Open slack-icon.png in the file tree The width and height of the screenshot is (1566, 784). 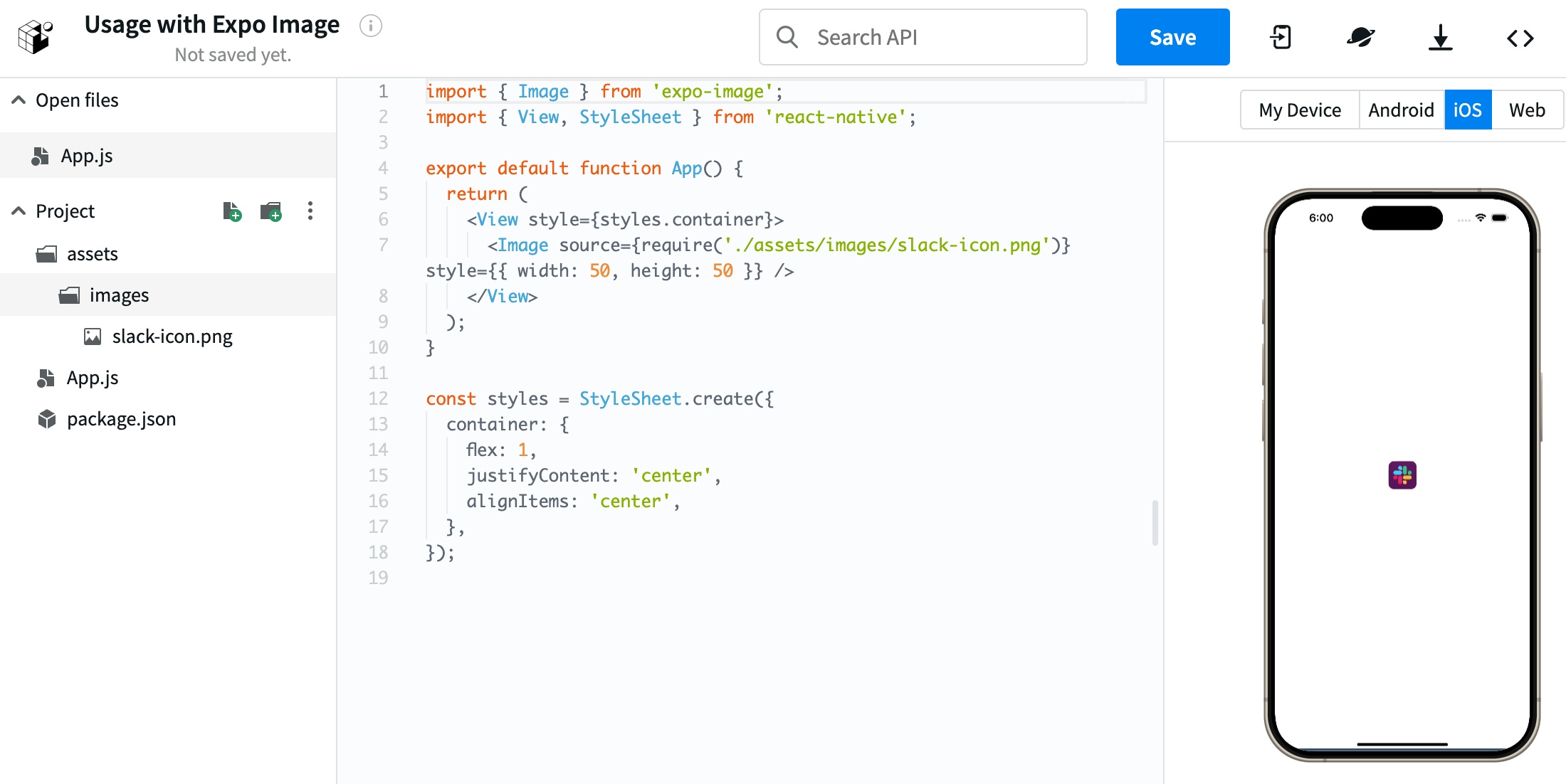(x=172, y=337)
